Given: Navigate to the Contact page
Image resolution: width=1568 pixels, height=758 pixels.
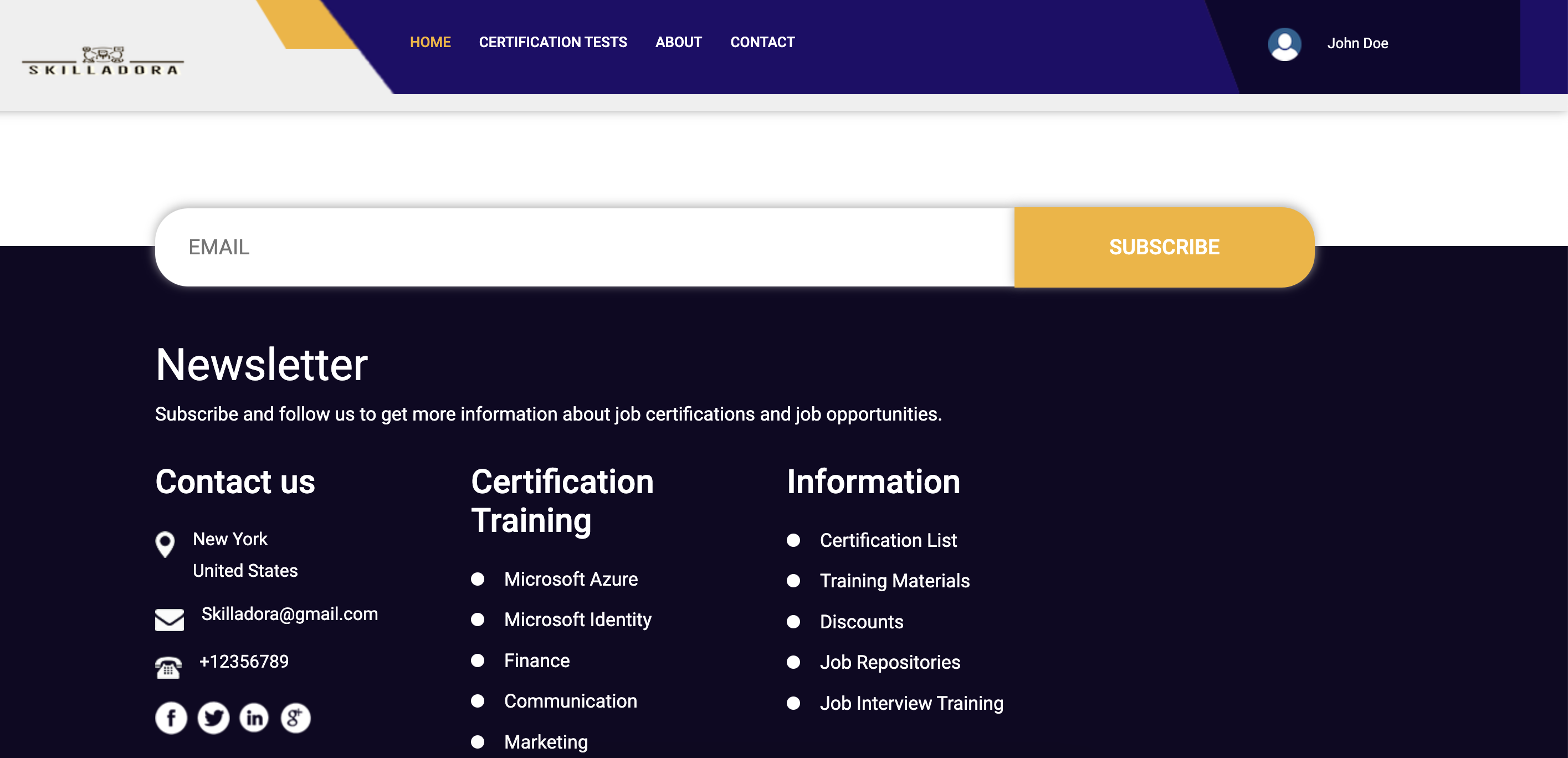Looking at the screenshot, I should (x=762, y=42).
